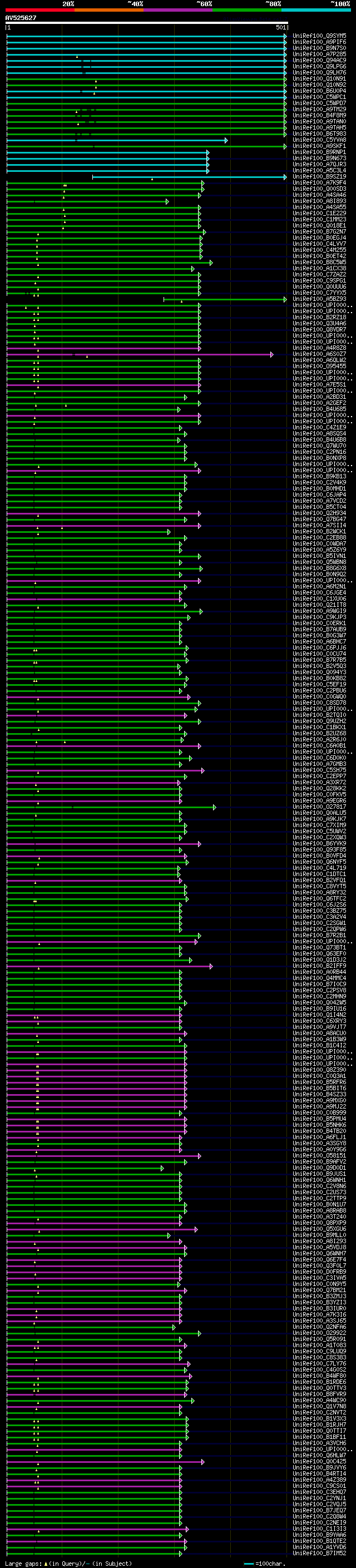Select hit label UniRef100_Q10N91
The image size is (356, 1568).
tap(319, 78)
